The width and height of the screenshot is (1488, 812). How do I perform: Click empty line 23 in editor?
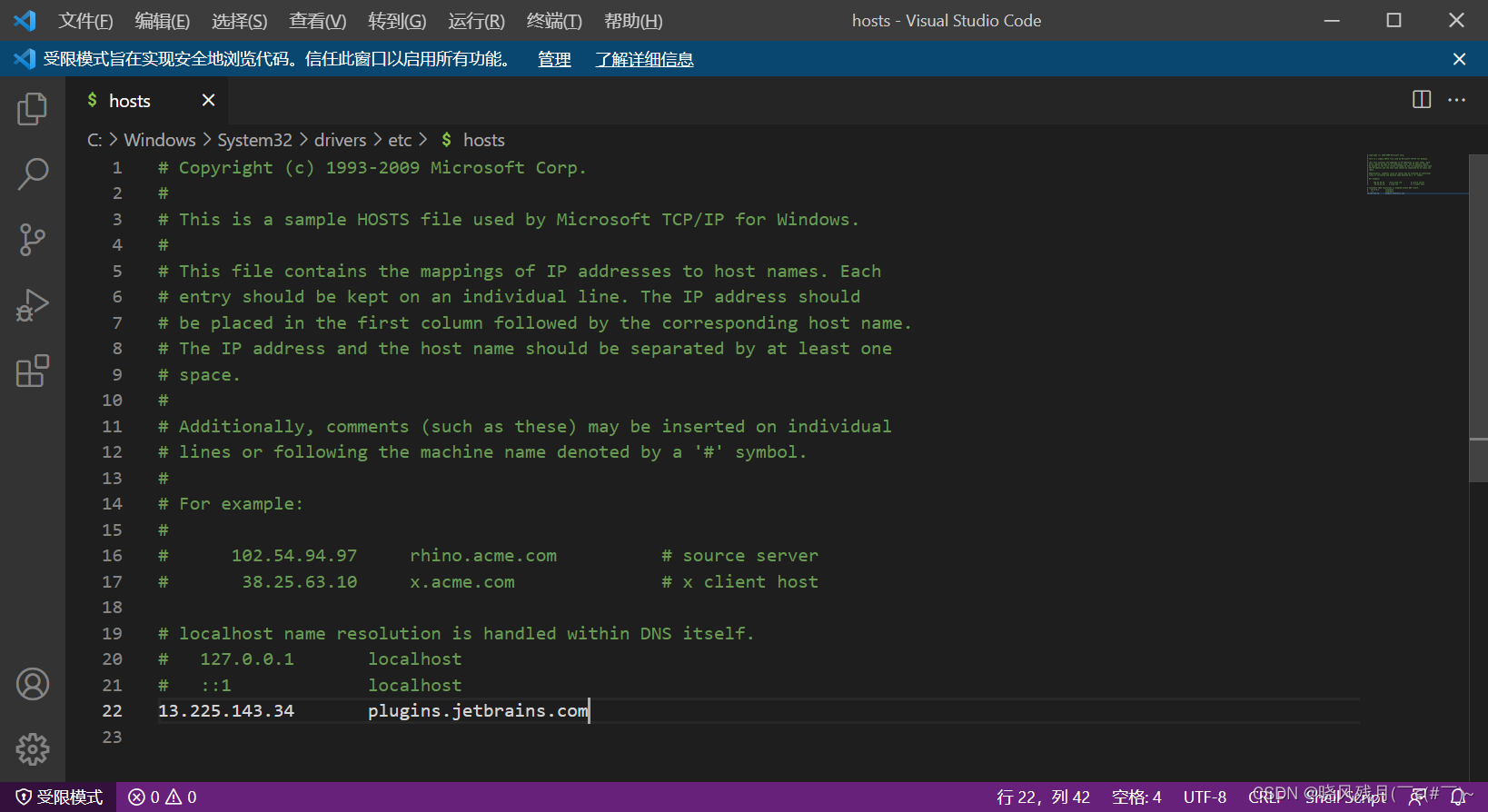point(759,738)
